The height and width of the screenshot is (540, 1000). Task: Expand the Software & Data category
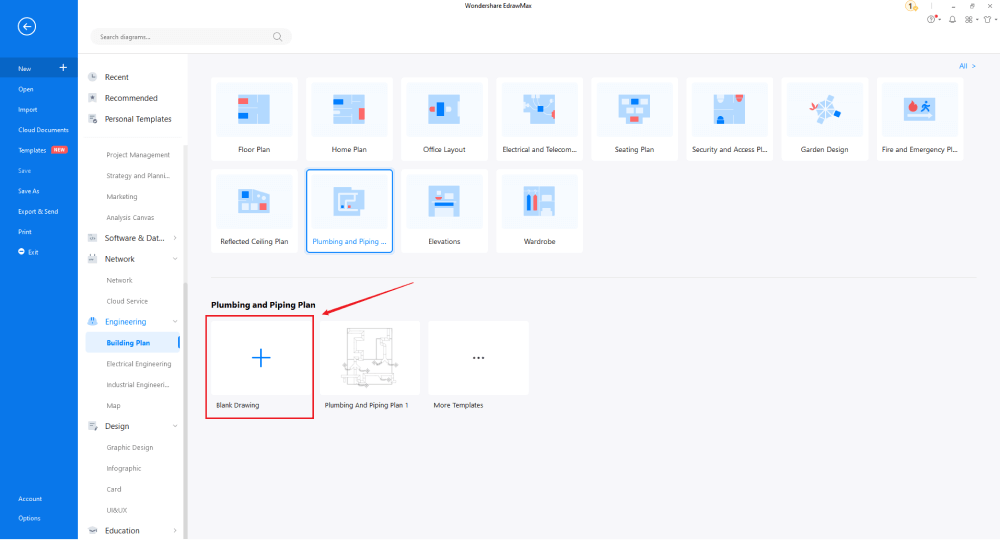(x=175, y=238)
